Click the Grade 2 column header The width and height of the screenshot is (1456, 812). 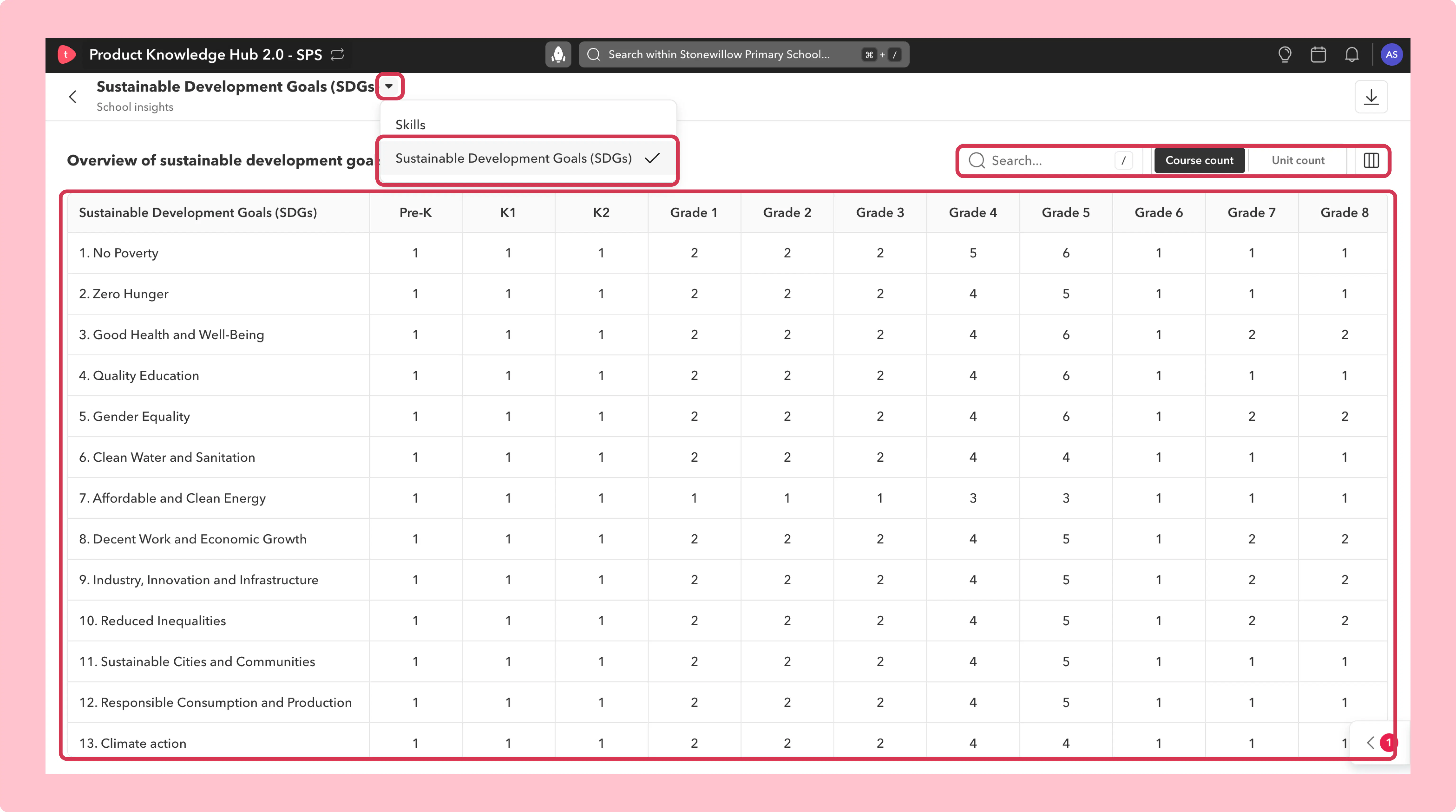[x=787, y=212]
